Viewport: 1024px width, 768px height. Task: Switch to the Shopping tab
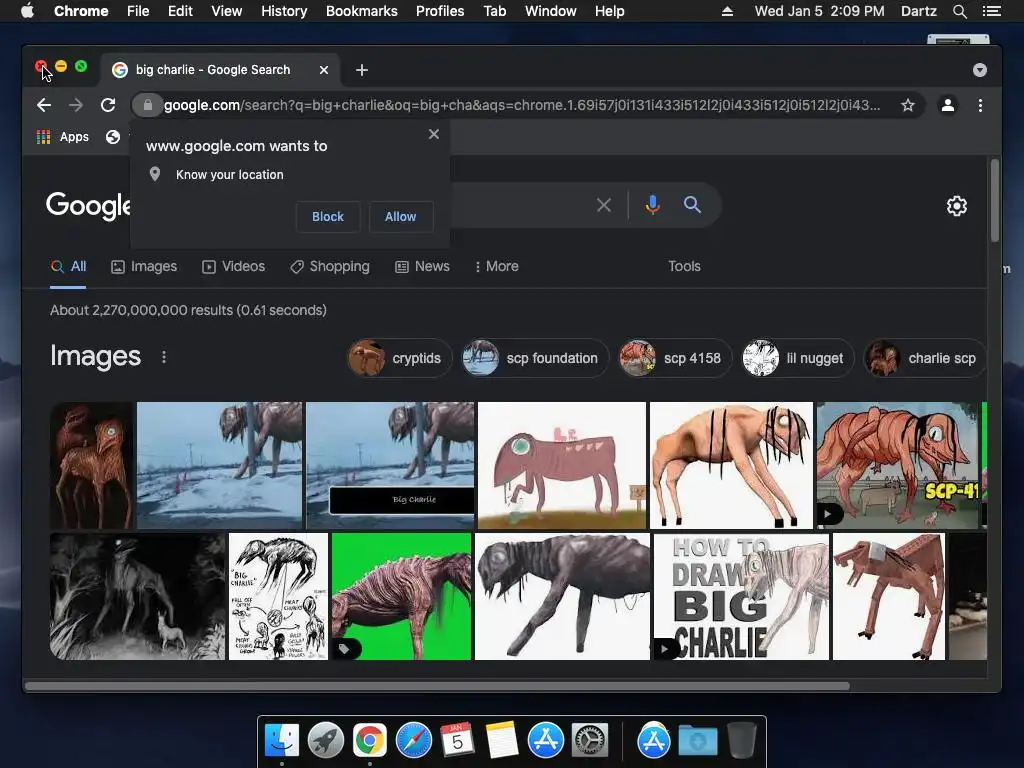coord(330,266)
